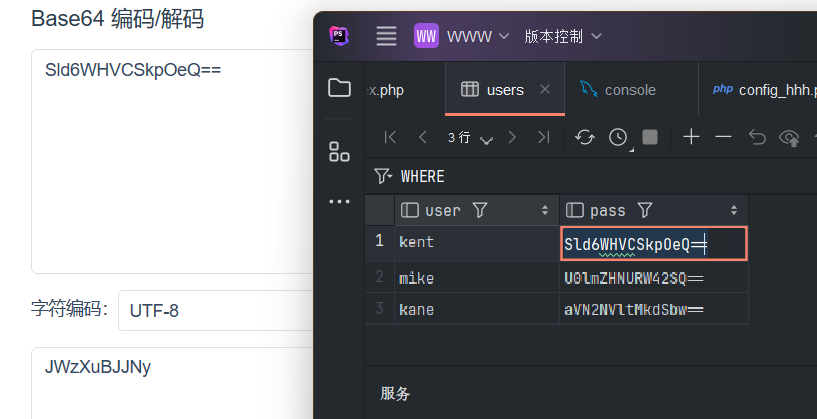
Task: Show more tool windows (three dots)
Action: pos(339,201)
